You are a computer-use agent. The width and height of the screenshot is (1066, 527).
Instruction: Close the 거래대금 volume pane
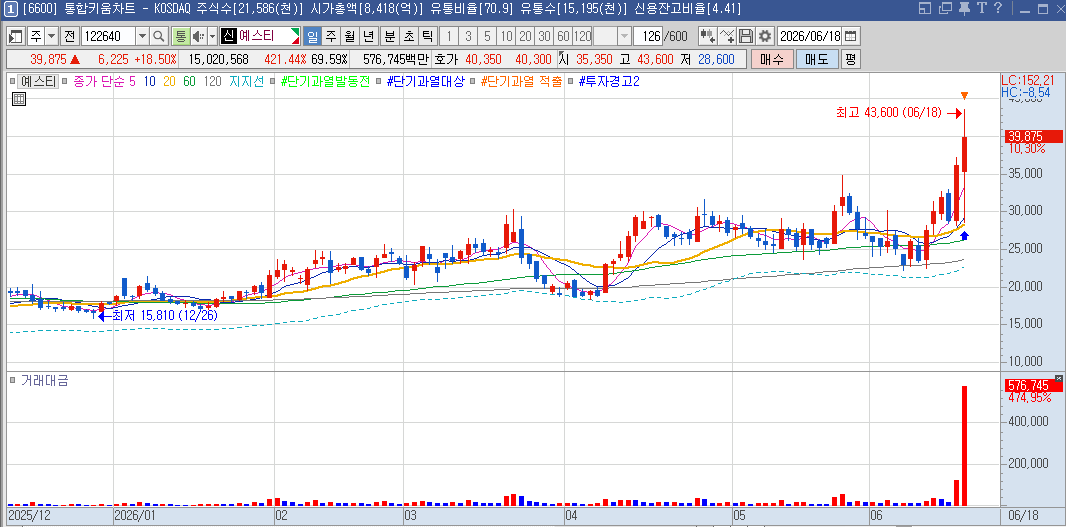(1058, 378)
